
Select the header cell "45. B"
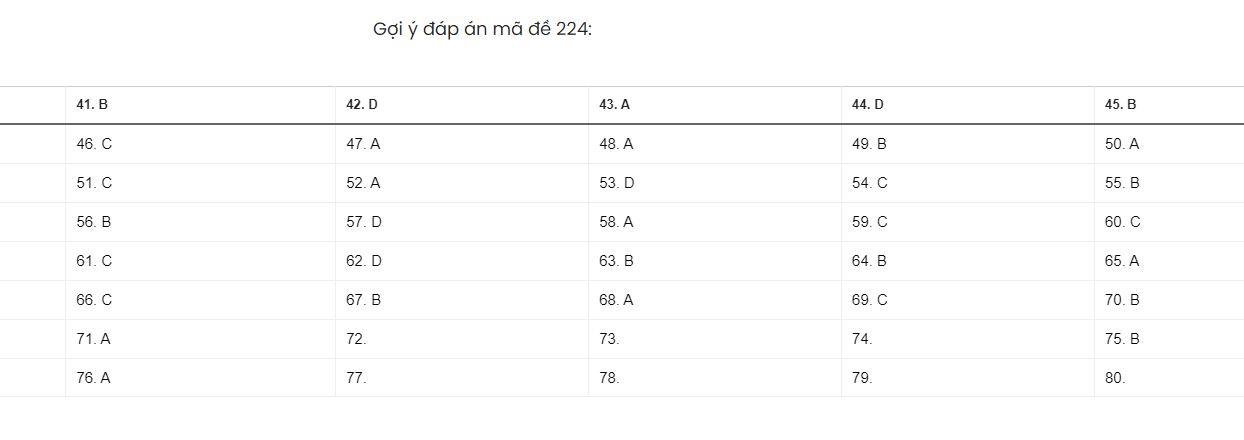[1121, 105]
